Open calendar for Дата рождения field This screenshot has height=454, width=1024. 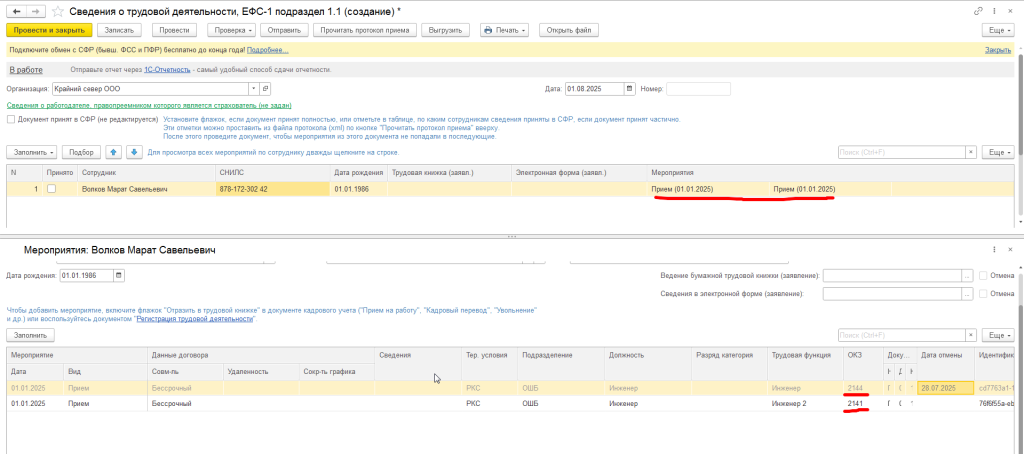tap(119, 275)
